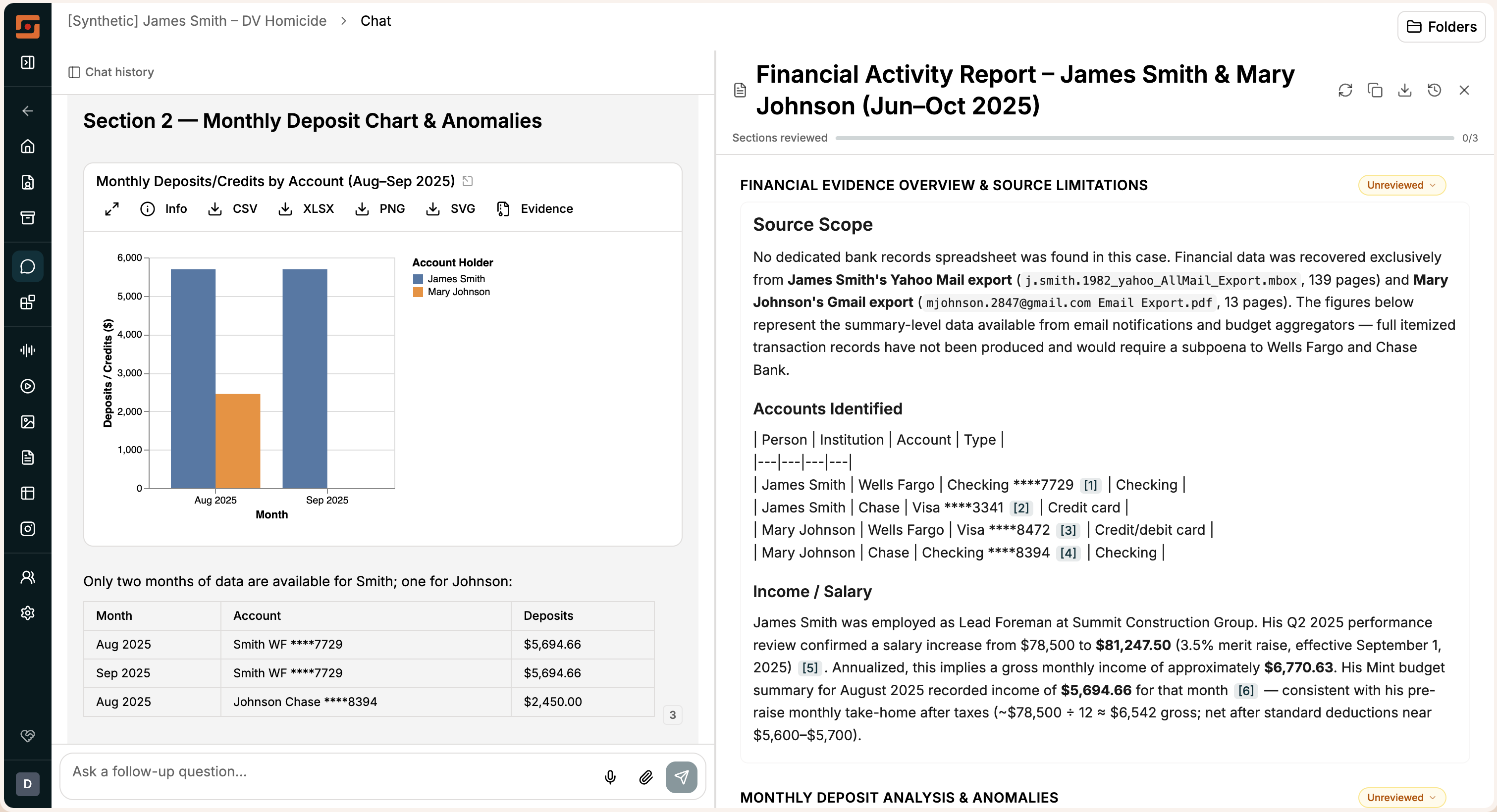Open the archive box icon
The width and height of the screenshot is (1497, 812).
pyautogui.click(x=27, y=218)
